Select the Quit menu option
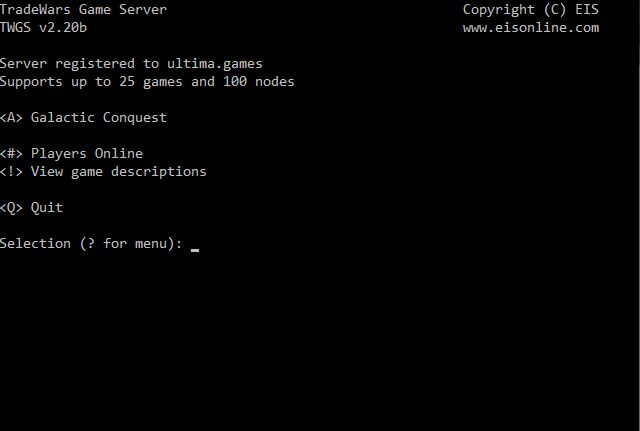The height and width of the screenshot is (431, 640). click(31, 207)
